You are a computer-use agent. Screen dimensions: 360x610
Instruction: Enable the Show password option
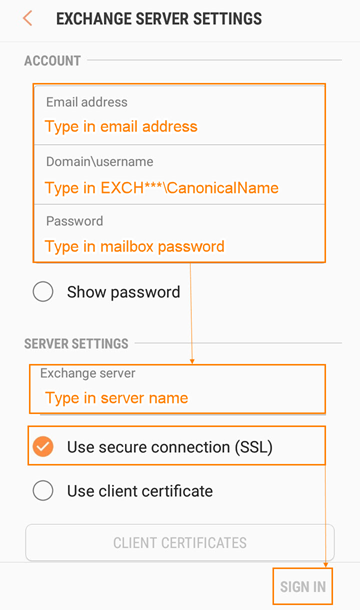pyautogui.click(x=43, y=292)
